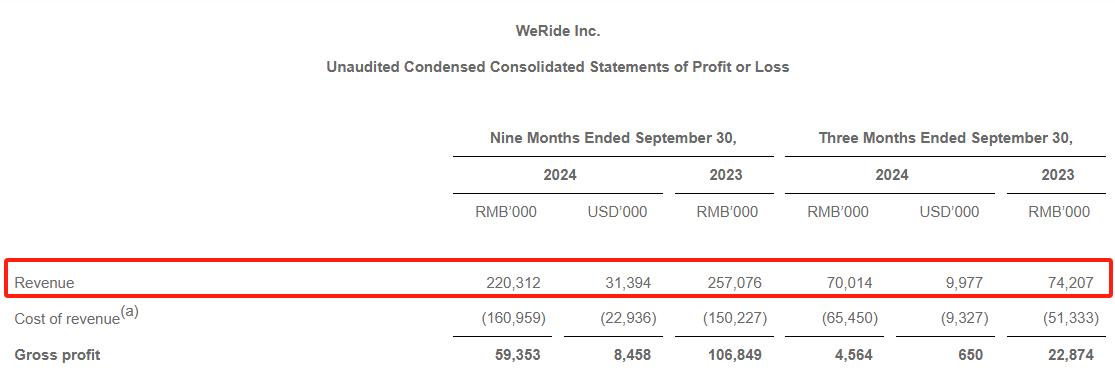This screenshot has width=1115, height=376.
Task: Select the Revenue row label
Action: click(44, 283)
